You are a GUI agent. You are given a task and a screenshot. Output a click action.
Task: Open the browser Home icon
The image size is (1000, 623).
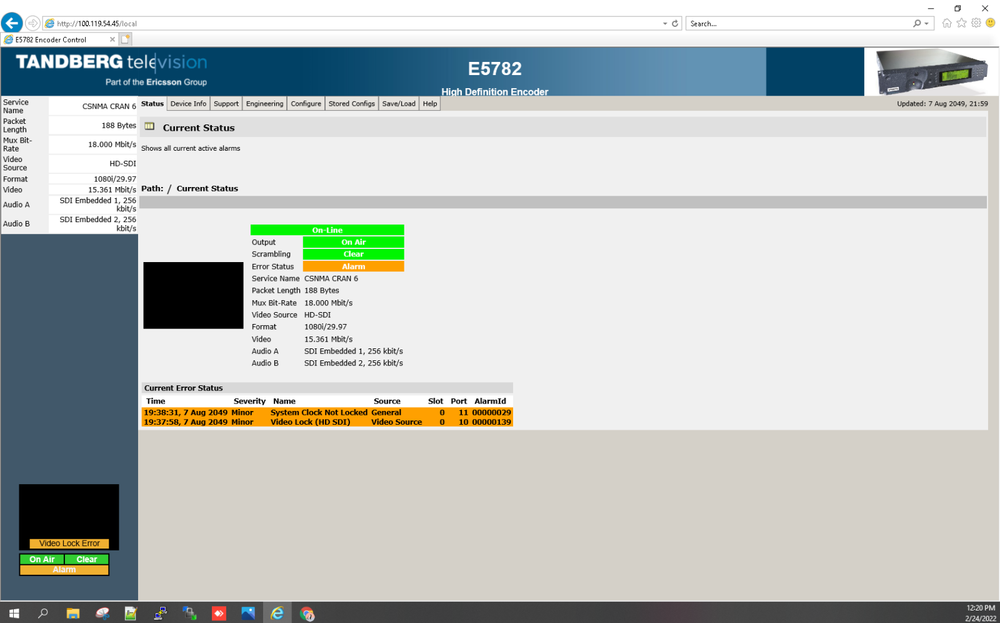click(x=946, y=23)
